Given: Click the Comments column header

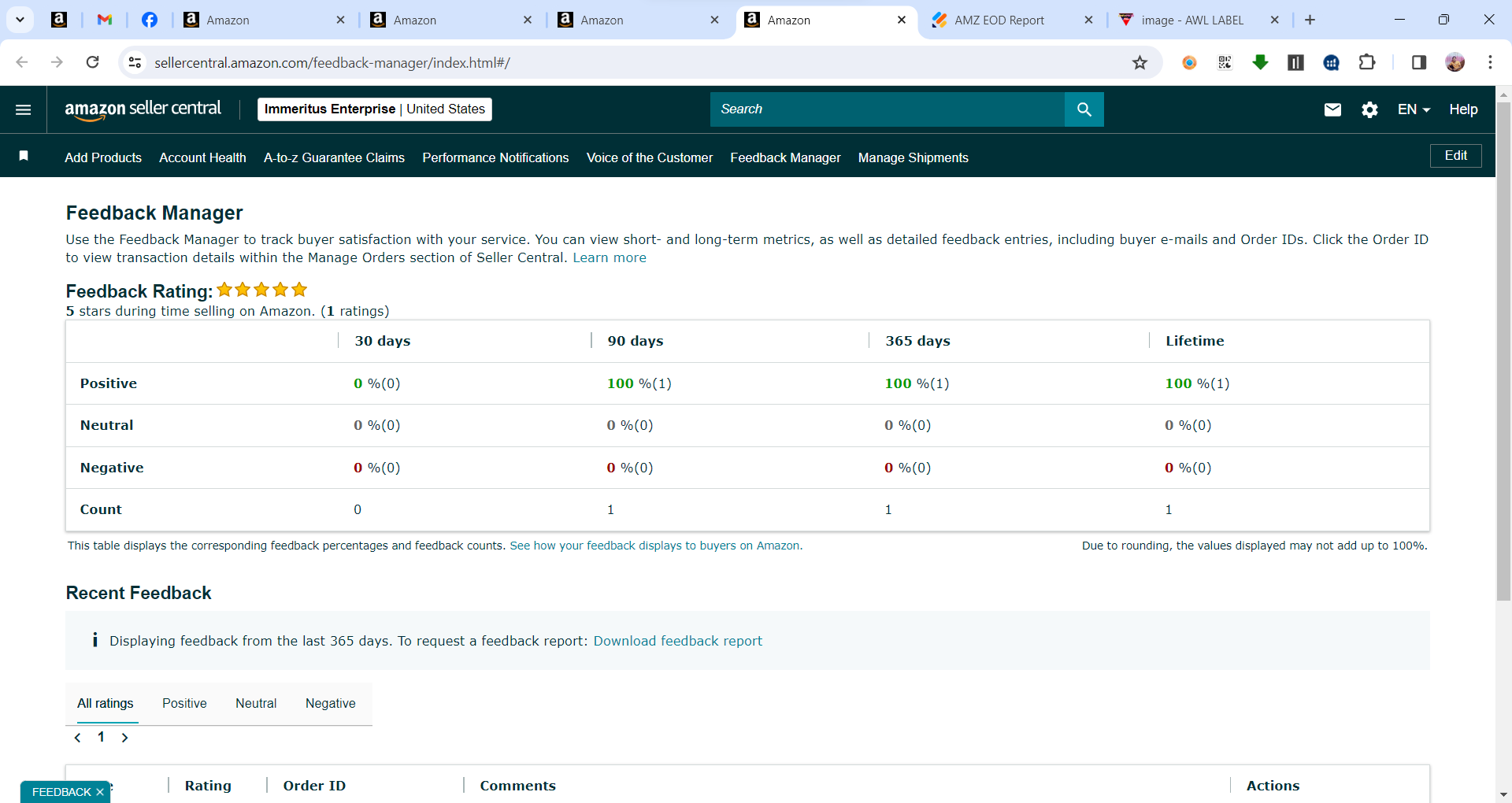Looking at the screenshot, I should [517, 786].
